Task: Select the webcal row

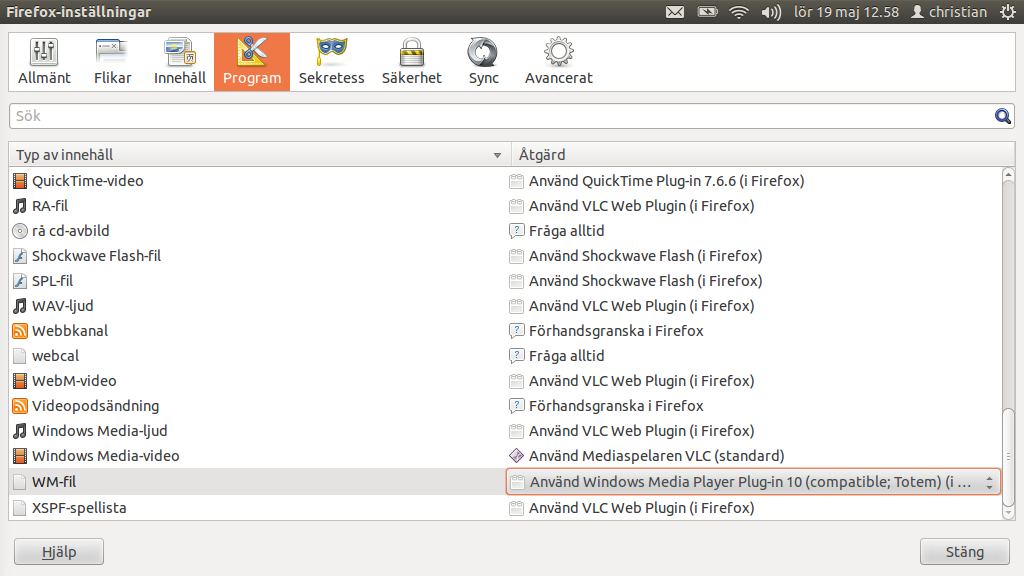Action: [505, 356]
